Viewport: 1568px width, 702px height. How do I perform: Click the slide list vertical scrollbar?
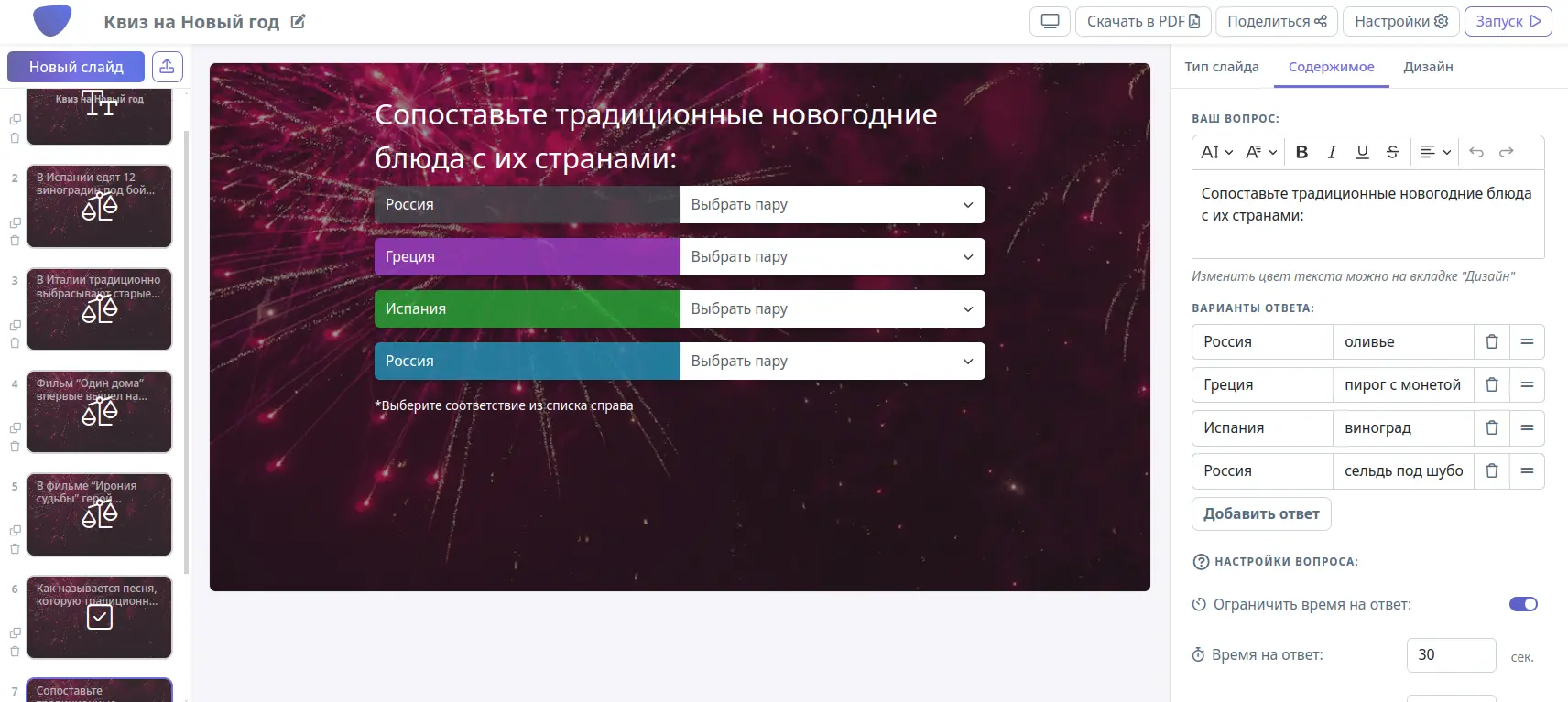[187, 352]
